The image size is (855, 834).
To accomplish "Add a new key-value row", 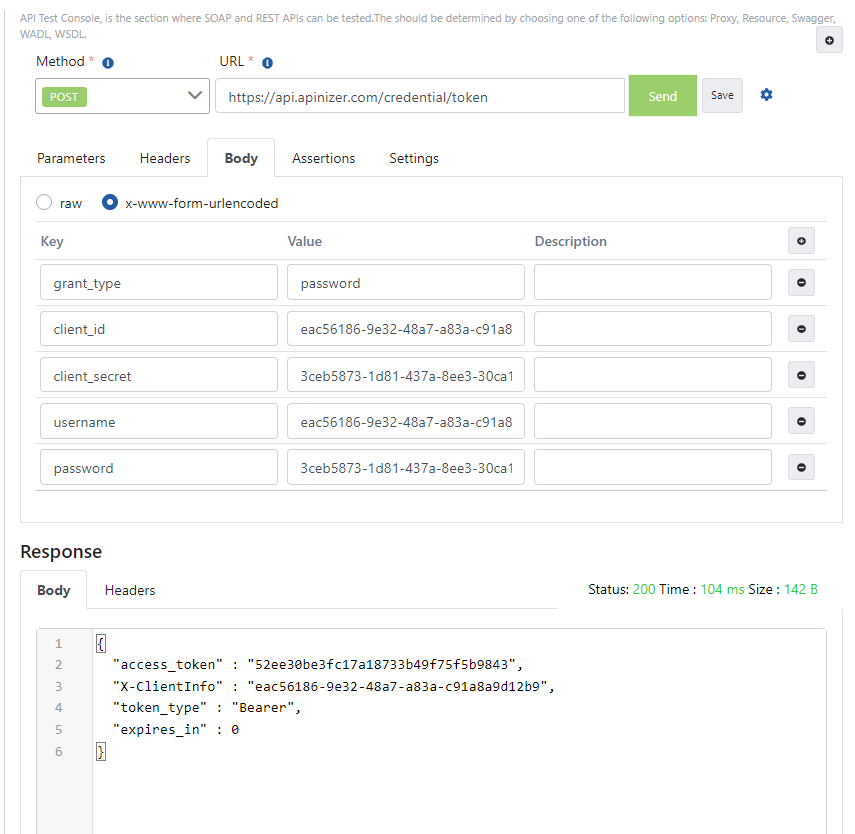I will pos(801,240).
